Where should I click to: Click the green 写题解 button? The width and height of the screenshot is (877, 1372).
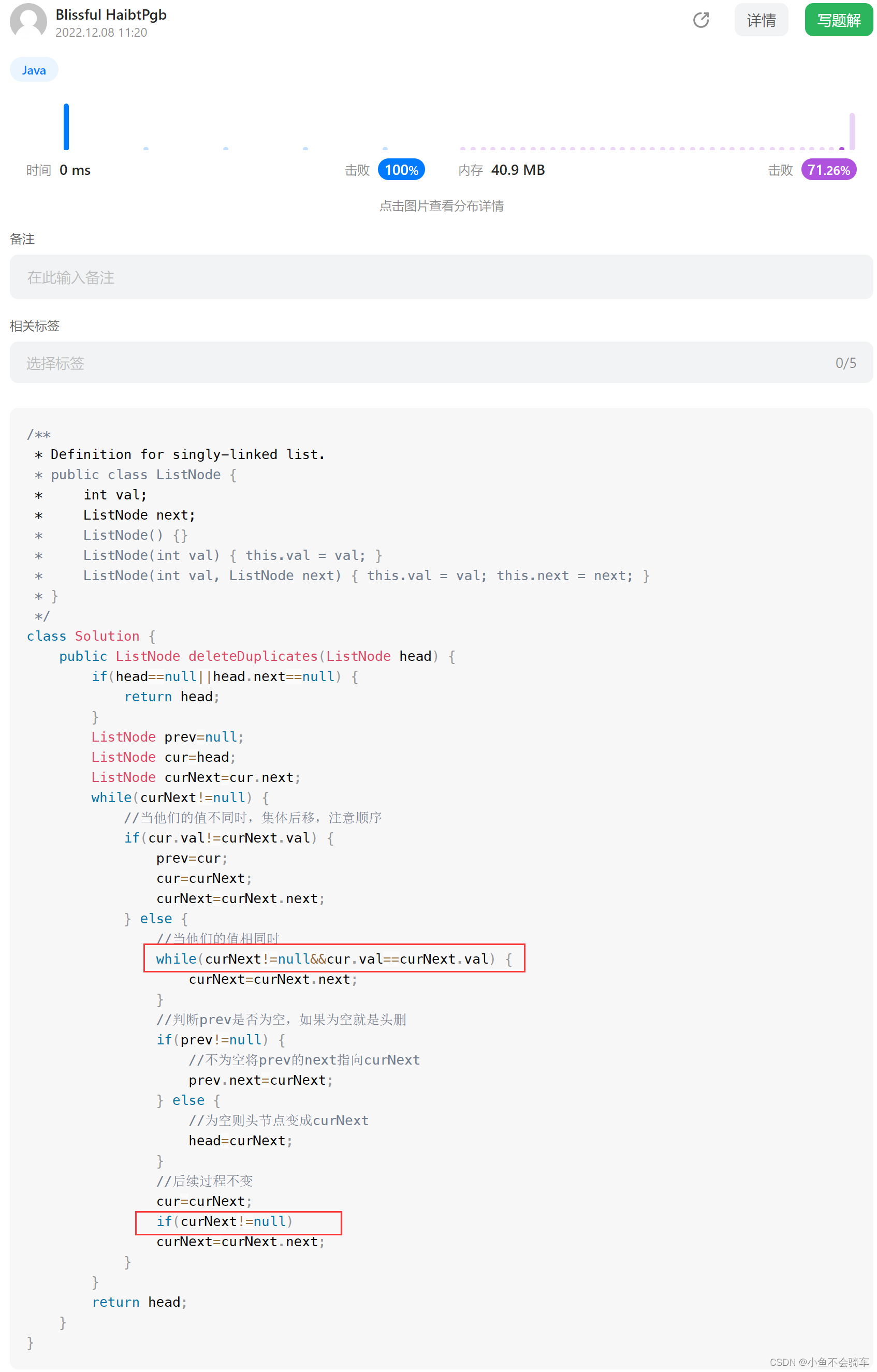tap(838, 20)
